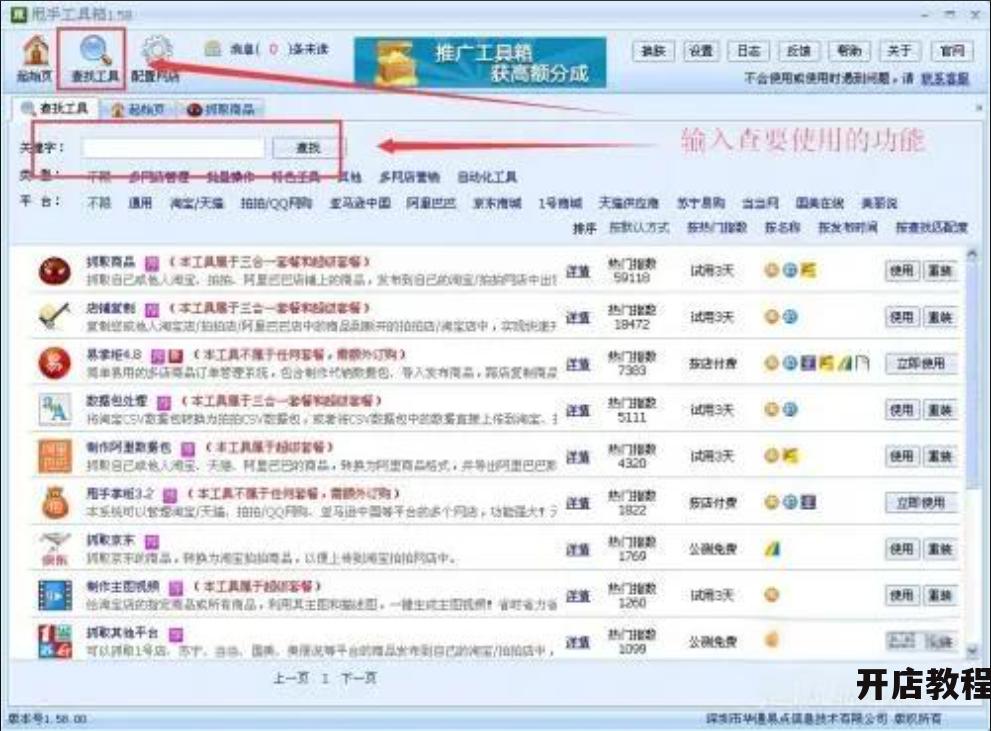Viewport: 991px width, 731px height.
Task: Filter platform by 京东商城
Action: pos(497,203)
